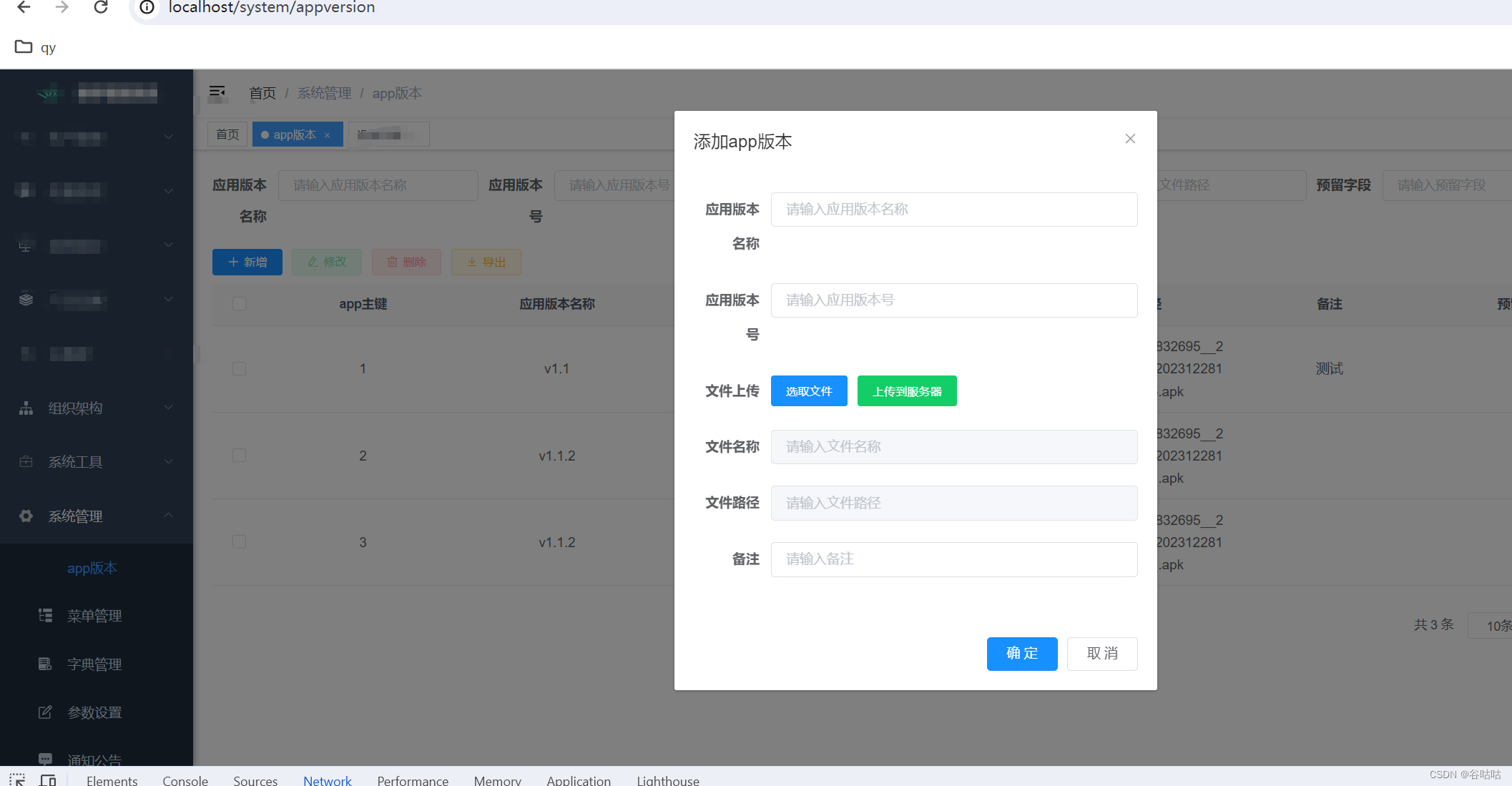Image resolution: width=1512 pixels, height=786 pixels.
Task: Click the 系统管理 gear icon
Action: [26, 516]
